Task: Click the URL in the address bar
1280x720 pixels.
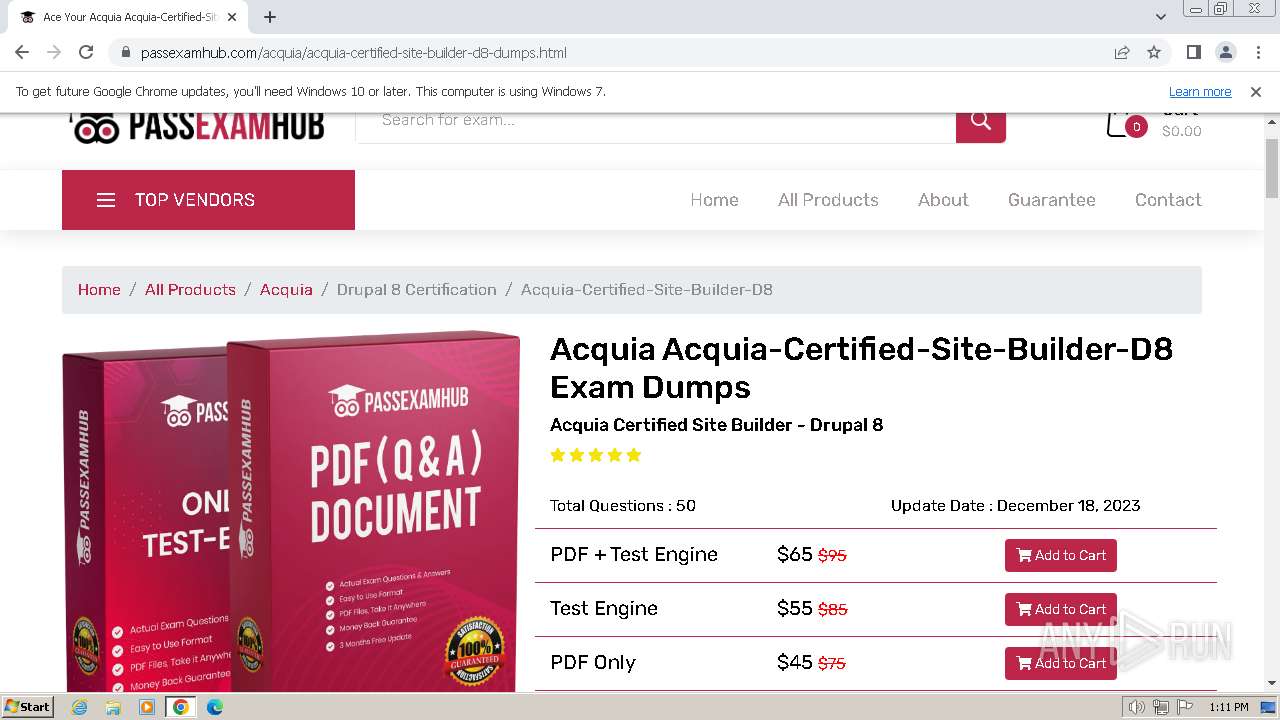Action: coord(354,53)
